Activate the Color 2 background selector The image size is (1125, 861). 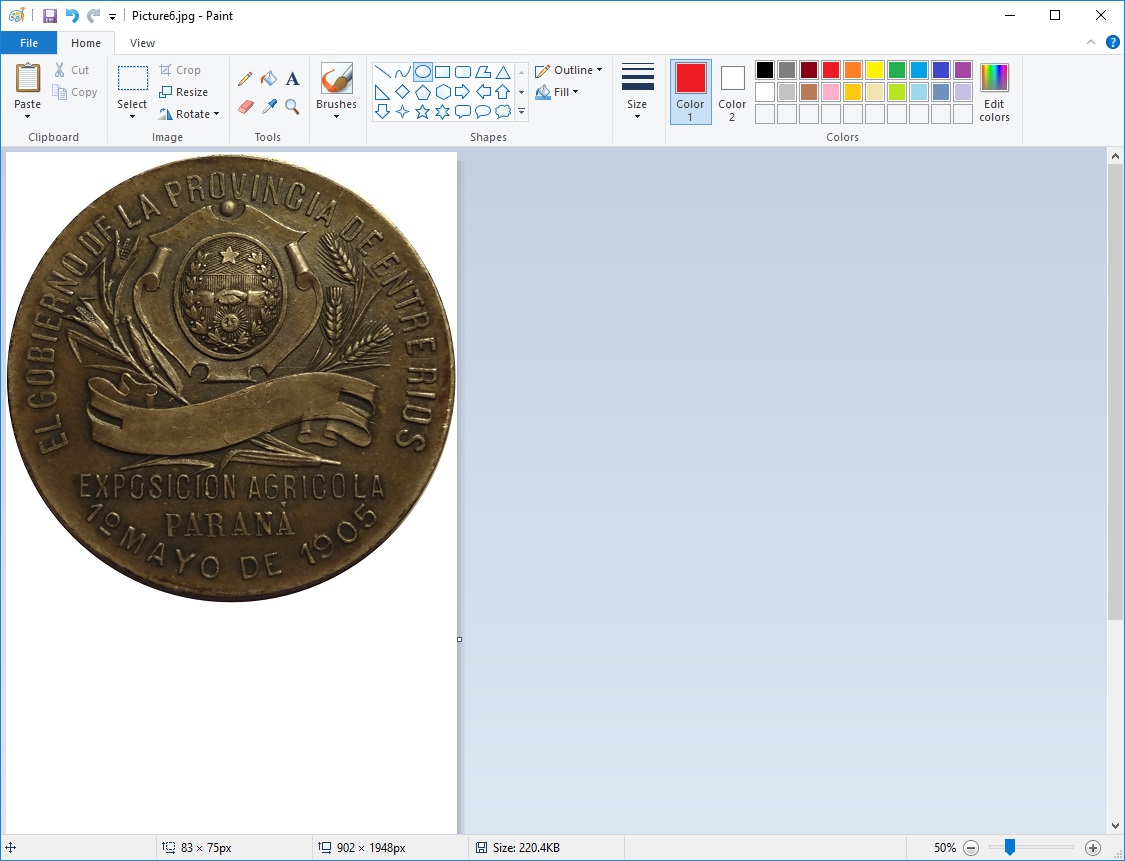pyautogui.click(x=732, y=91)
